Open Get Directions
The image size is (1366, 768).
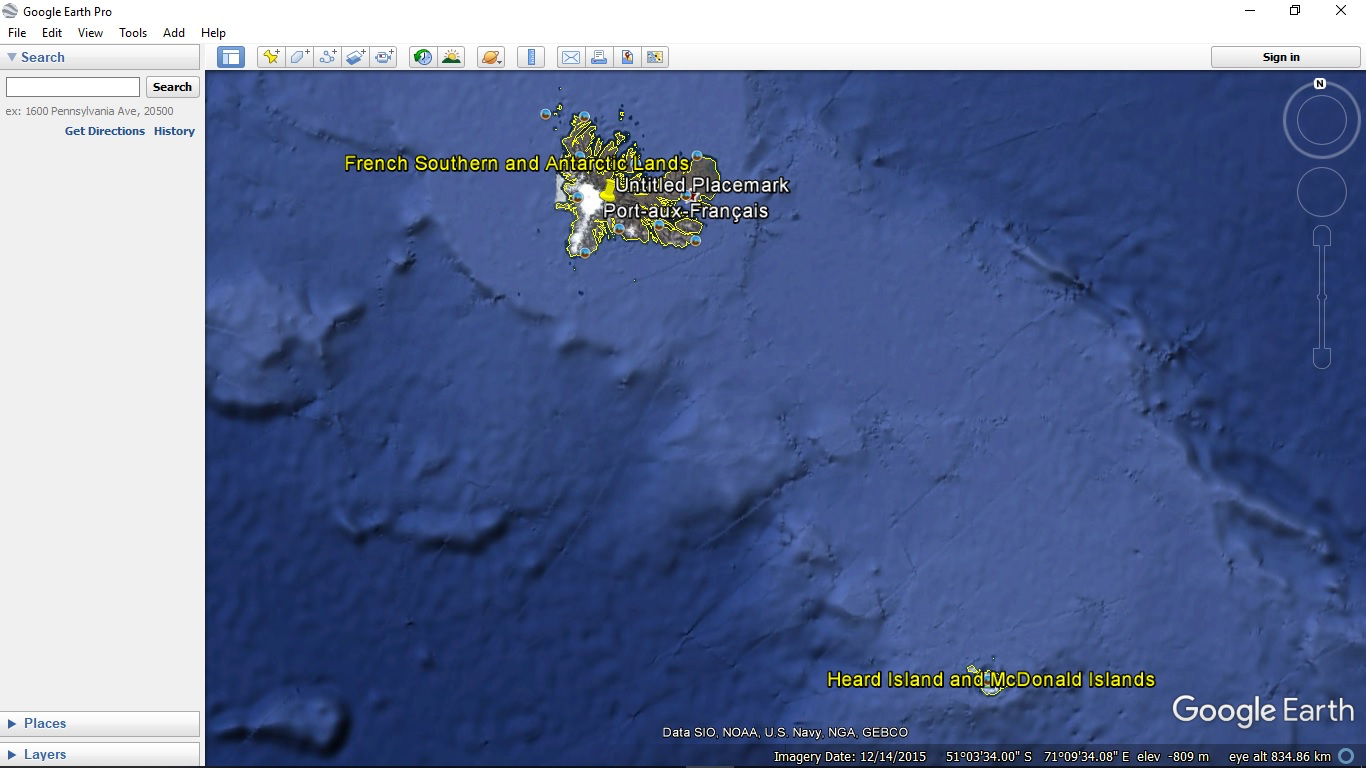tap(104, 131)
